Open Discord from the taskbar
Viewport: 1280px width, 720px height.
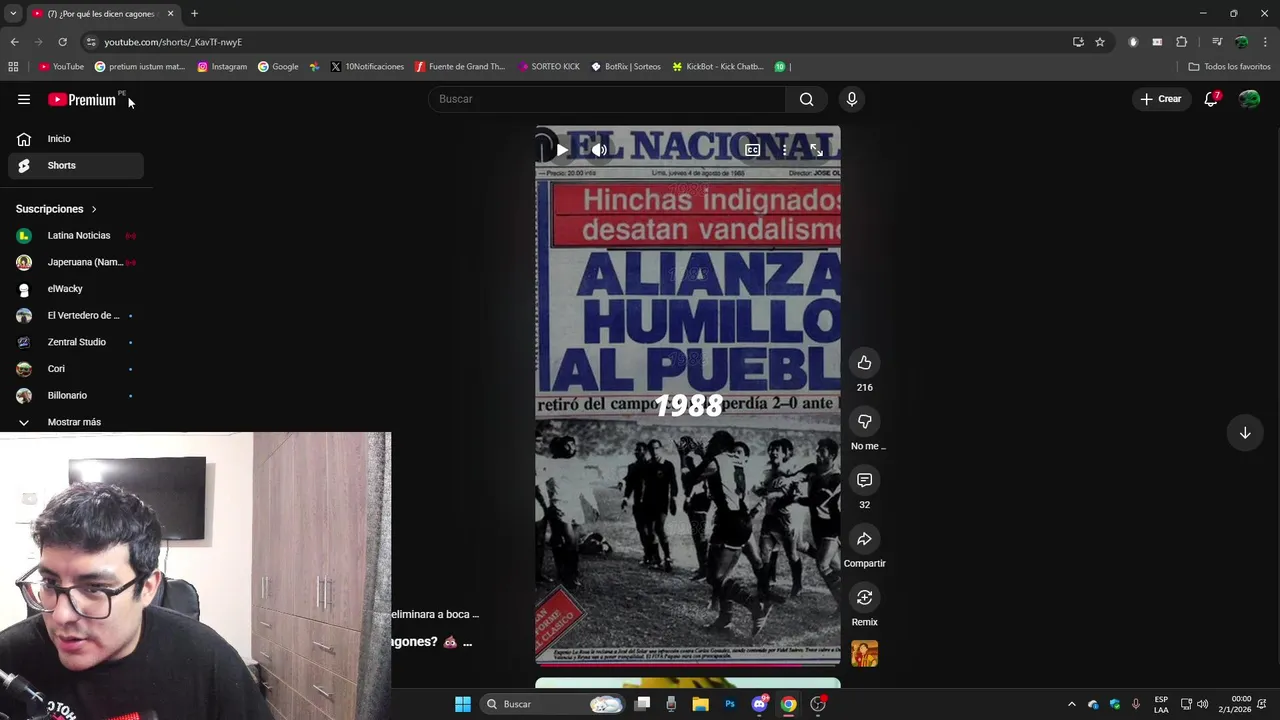click(x=759, y=704)
